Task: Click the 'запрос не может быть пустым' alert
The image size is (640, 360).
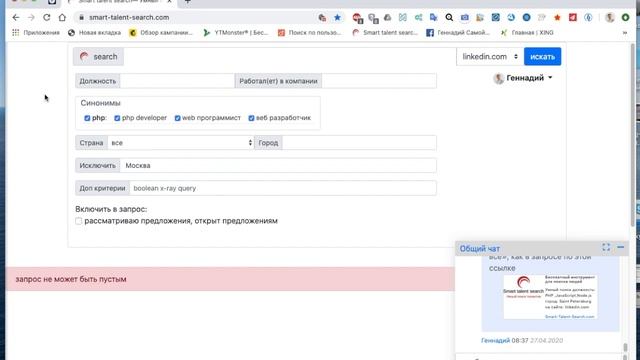Action: [231, 279]
